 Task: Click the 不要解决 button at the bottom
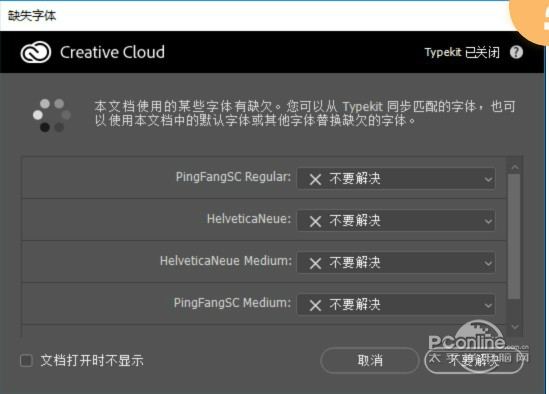tap(474, 360)
